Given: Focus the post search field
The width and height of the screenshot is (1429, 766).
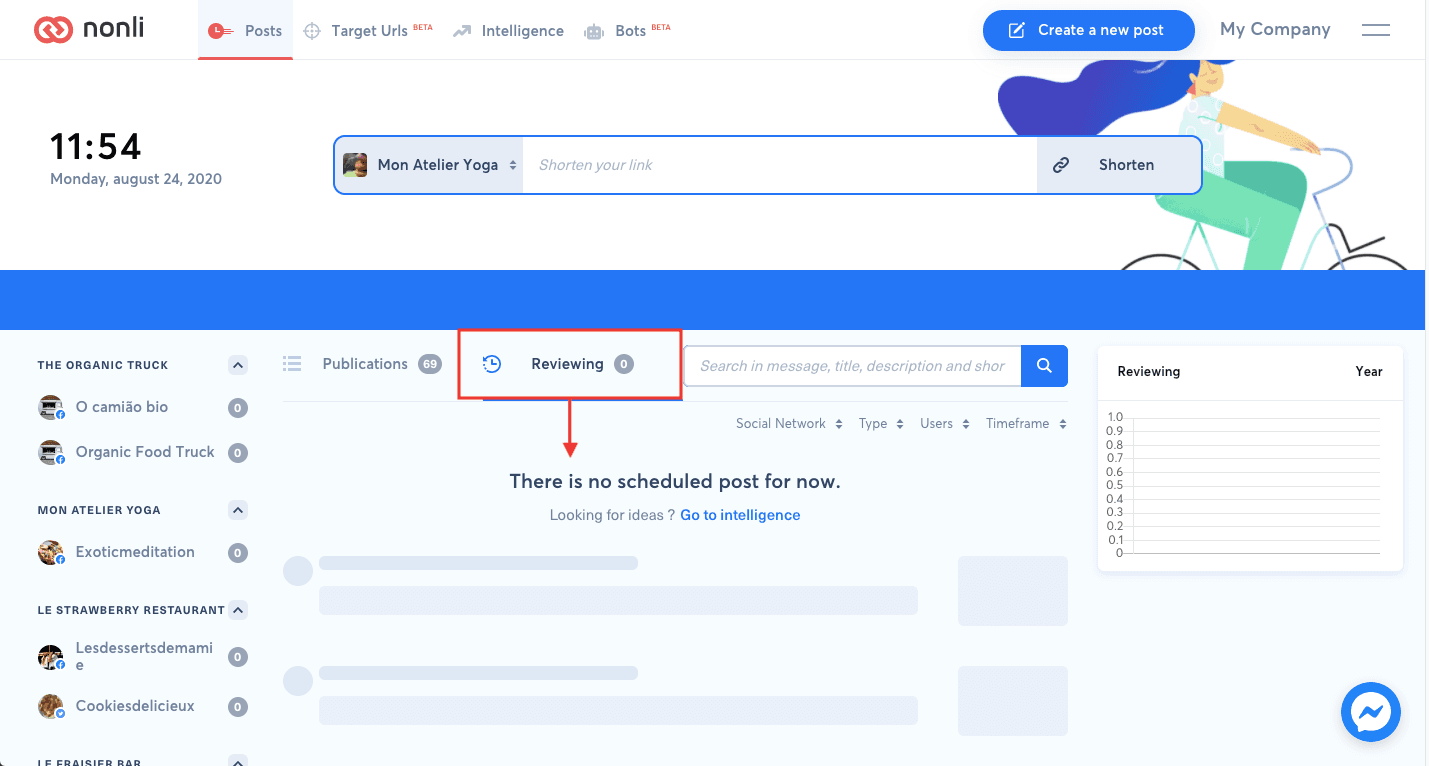Looking at the screenshot, I should (852, 366).
